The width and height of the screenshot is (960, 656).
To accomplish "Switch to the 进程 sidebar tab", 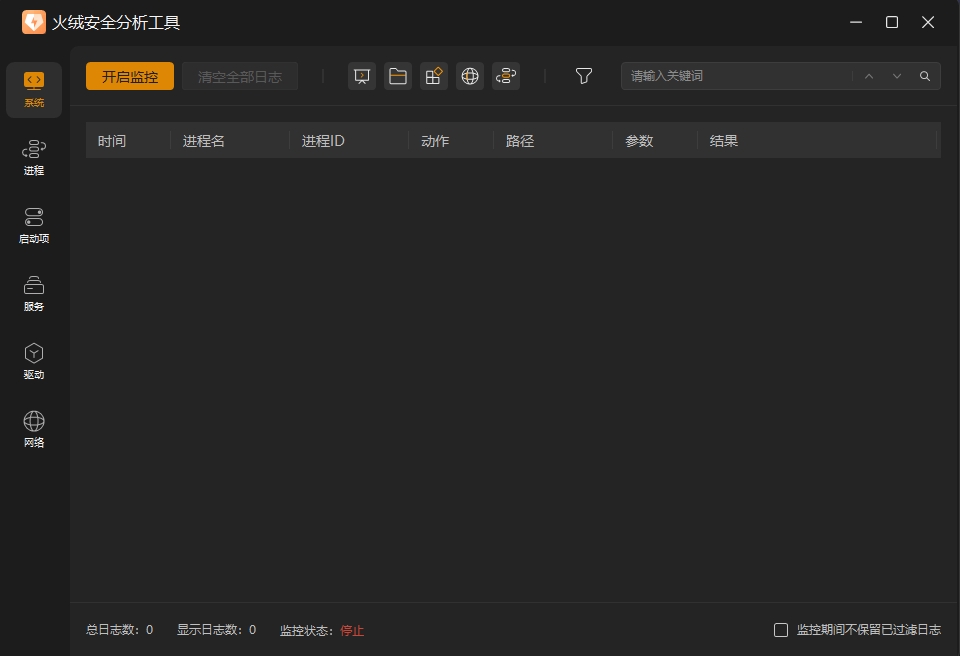I will 34,158.
